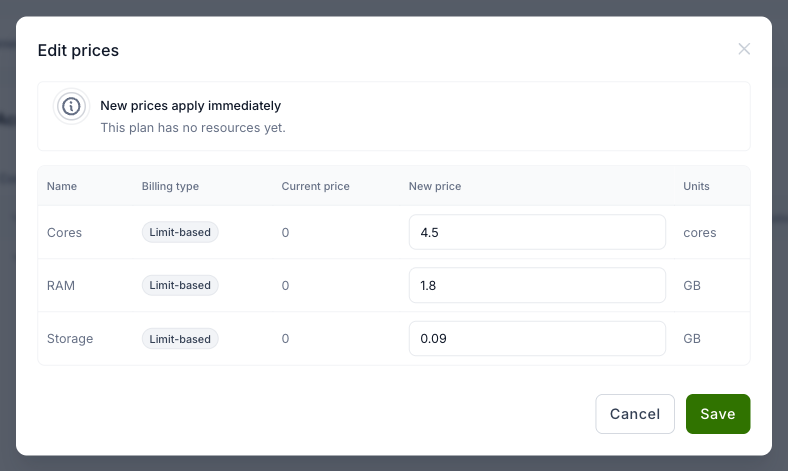The image size is (788, 471).
Task: Click current price 0 for Storage
Action: 285,339
